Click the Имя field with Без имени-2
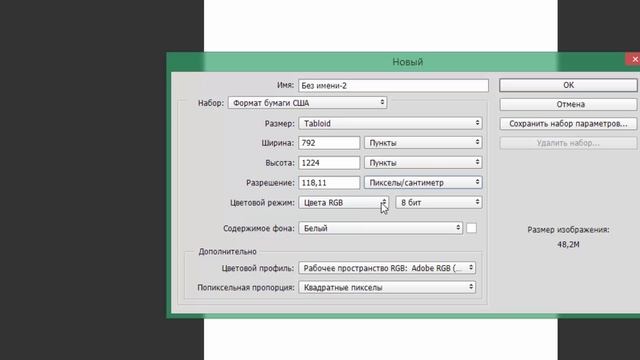Image resolution: width=640 pixels, height=360 pixels. pyautogui.click(x=393, y=85)
